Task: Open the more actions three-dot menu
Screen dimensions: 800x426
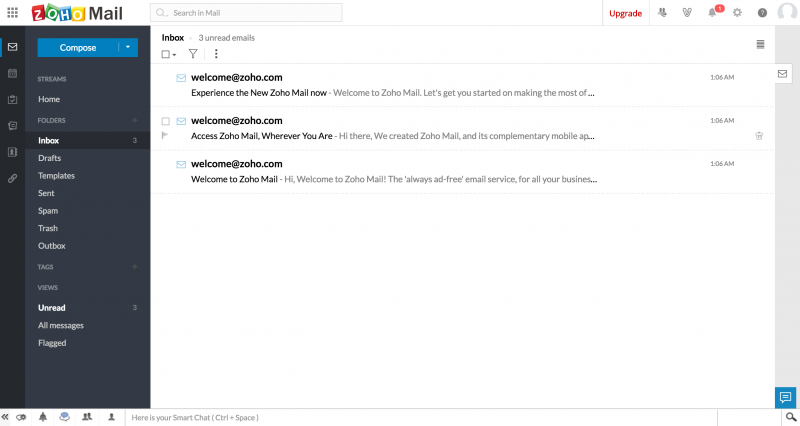Action: coord(216,54)
